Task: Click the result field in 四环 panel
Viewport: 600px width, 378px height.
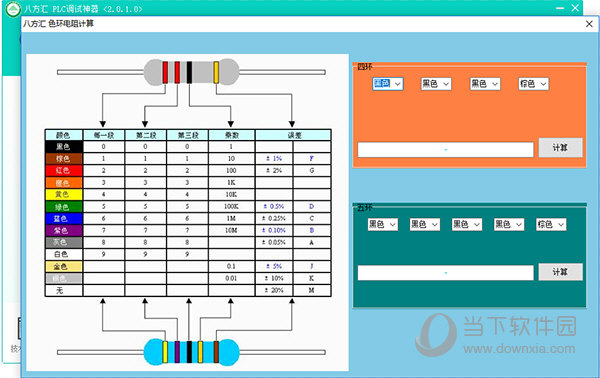Action: tap(445, 150)
